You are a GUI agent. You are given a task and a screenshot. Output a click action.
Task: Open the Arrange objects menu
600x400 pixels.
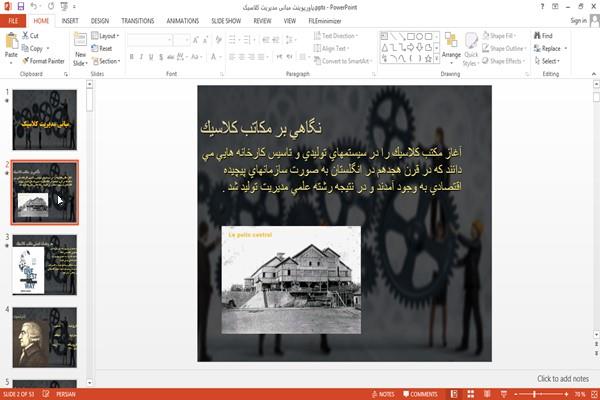[x=451, y=48]
